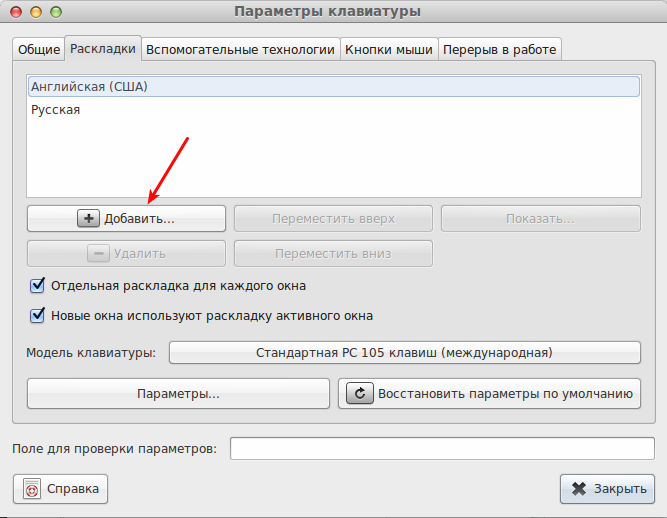Click the X icon on the Закрыть button

coord(579,489)
